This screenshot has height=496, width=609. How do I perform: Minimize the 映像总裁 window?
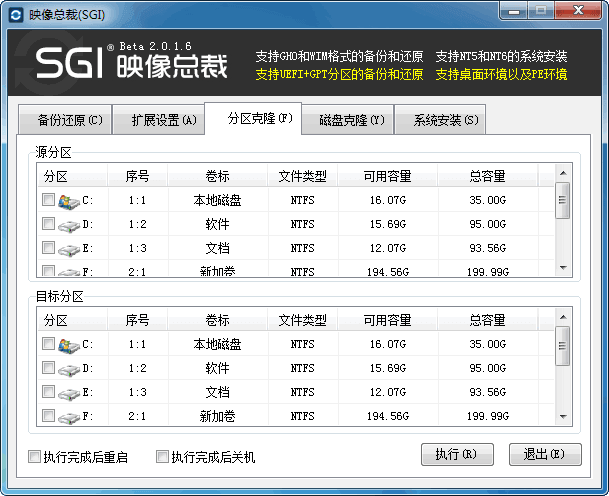pyautogui.click(x=514, y=11)
